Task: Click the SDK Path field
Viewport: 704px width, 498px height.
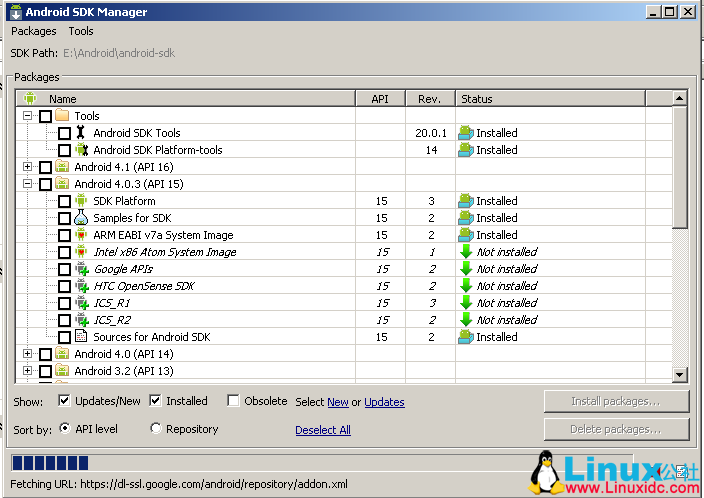Action: click(119, 53)
